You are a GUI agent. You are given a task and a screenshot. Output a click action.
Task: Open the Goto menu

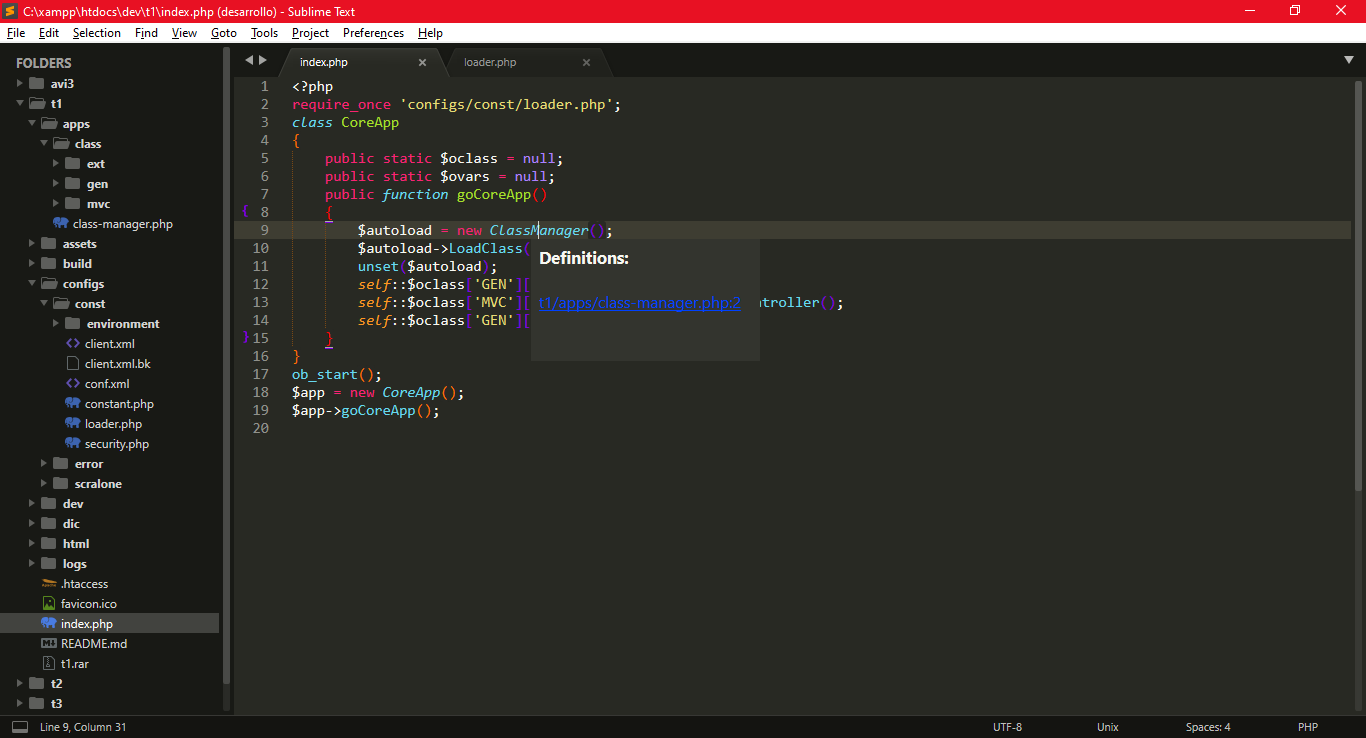[x=224, y=33]
